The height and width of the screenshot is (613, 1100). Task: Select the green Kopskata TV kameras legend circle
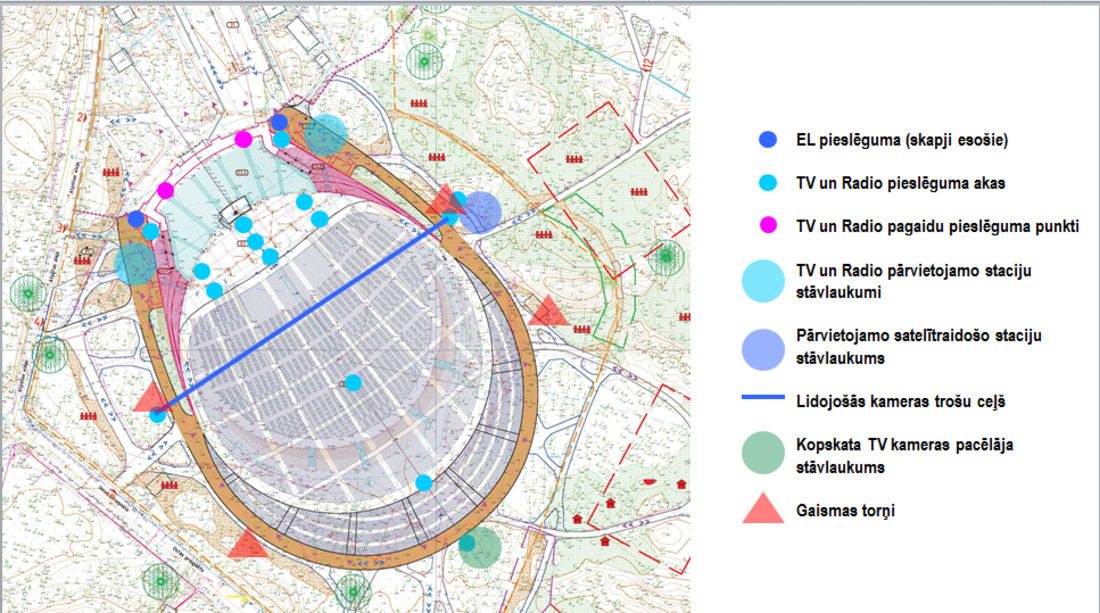coord(768,453)
